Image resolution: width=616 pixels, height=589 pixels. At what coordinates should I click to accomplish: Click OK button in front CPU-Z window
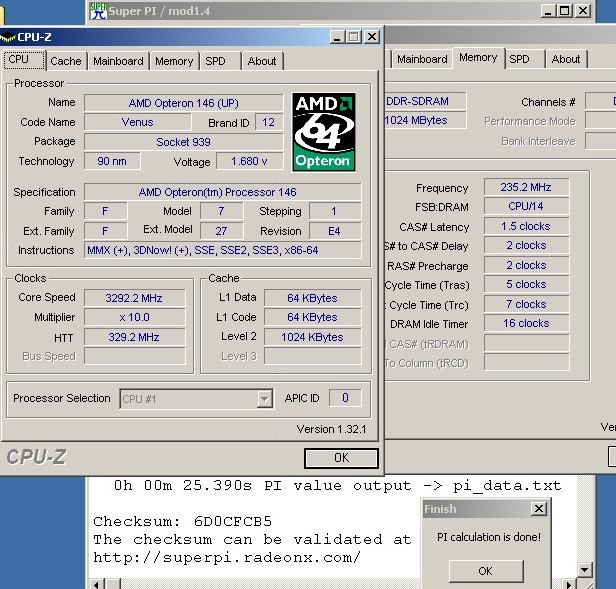pyautogui.click(x=341, y=458)
